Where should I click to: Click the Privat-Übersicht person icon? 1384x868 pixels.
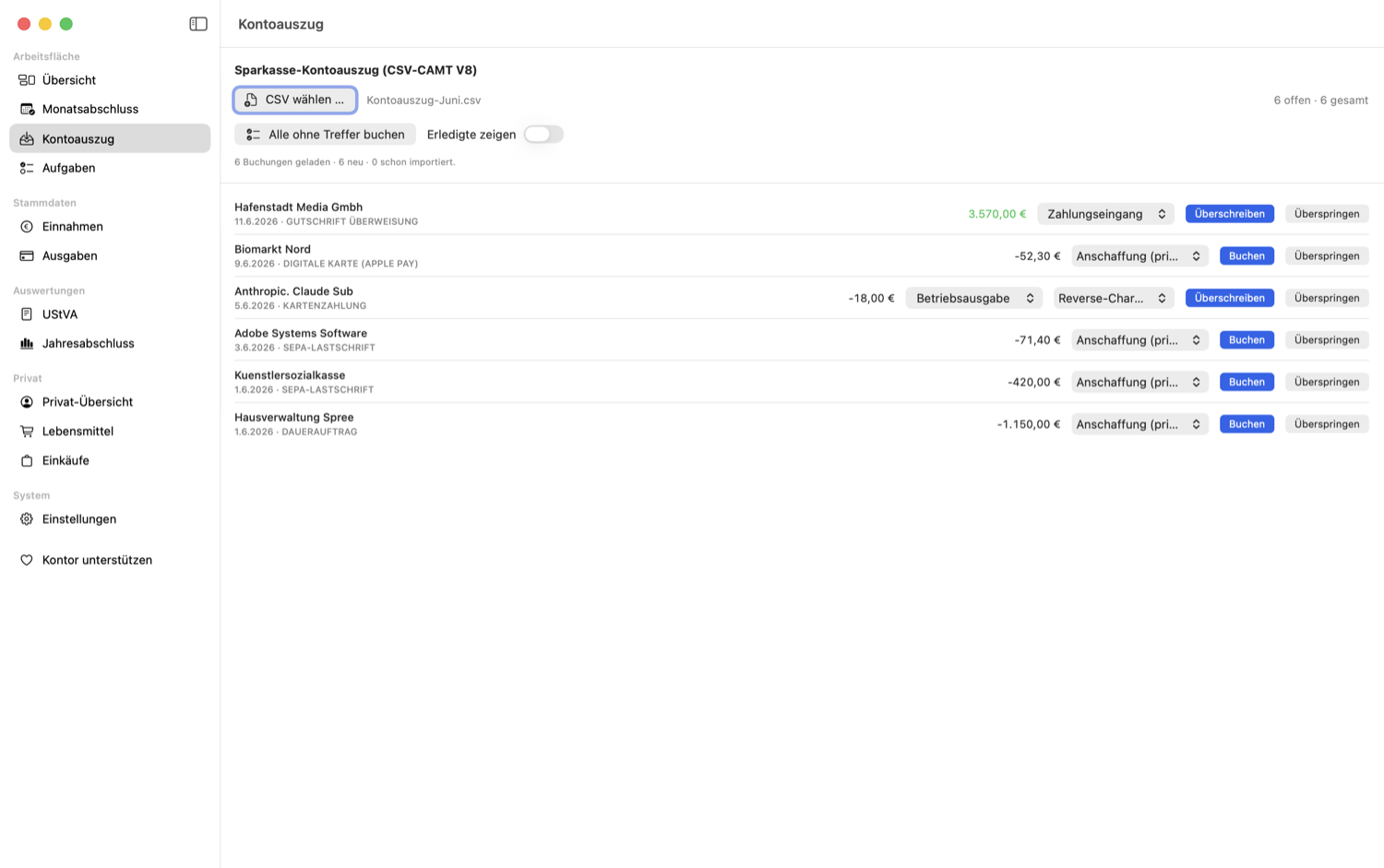tap(27, 402)
